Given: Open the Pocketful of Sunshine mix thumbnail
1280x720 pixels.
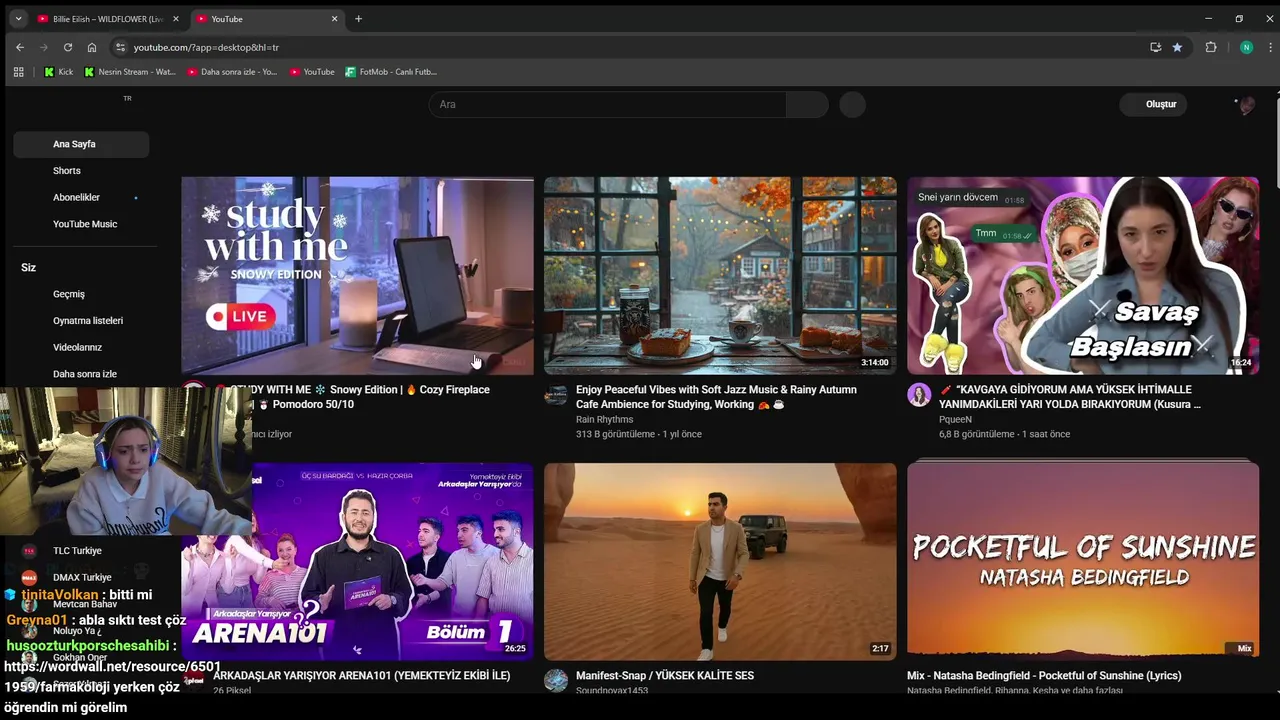Looking at the screenshot, I should [x=1083, y=561].
